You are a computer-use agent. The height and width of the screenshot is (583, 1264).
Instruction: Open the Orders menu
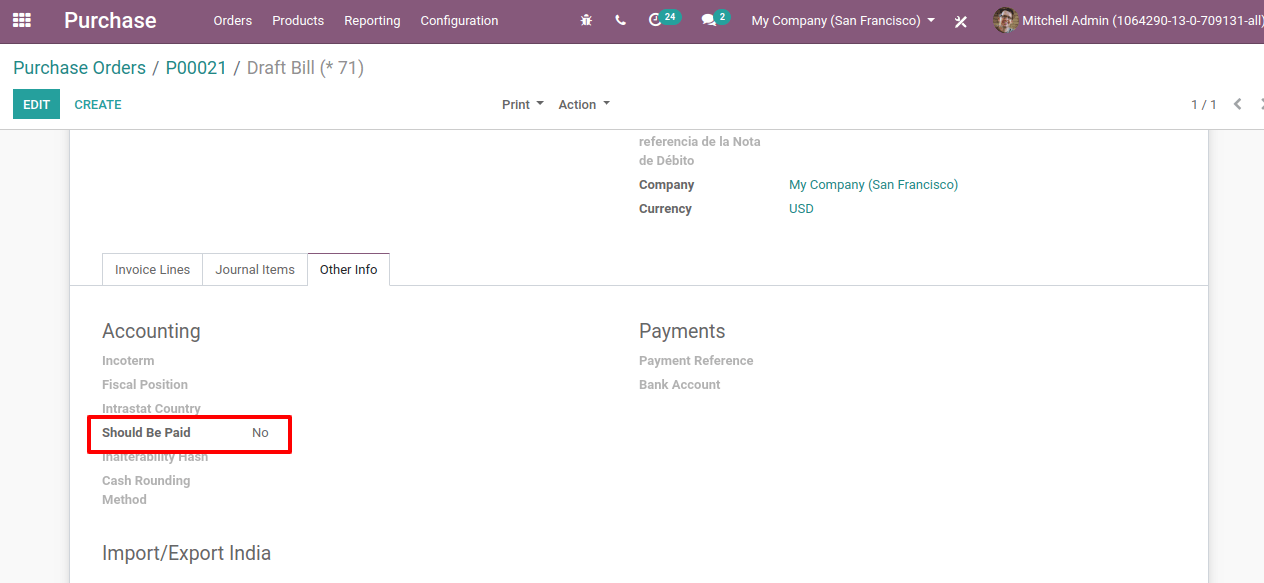[x=233, y=20]
